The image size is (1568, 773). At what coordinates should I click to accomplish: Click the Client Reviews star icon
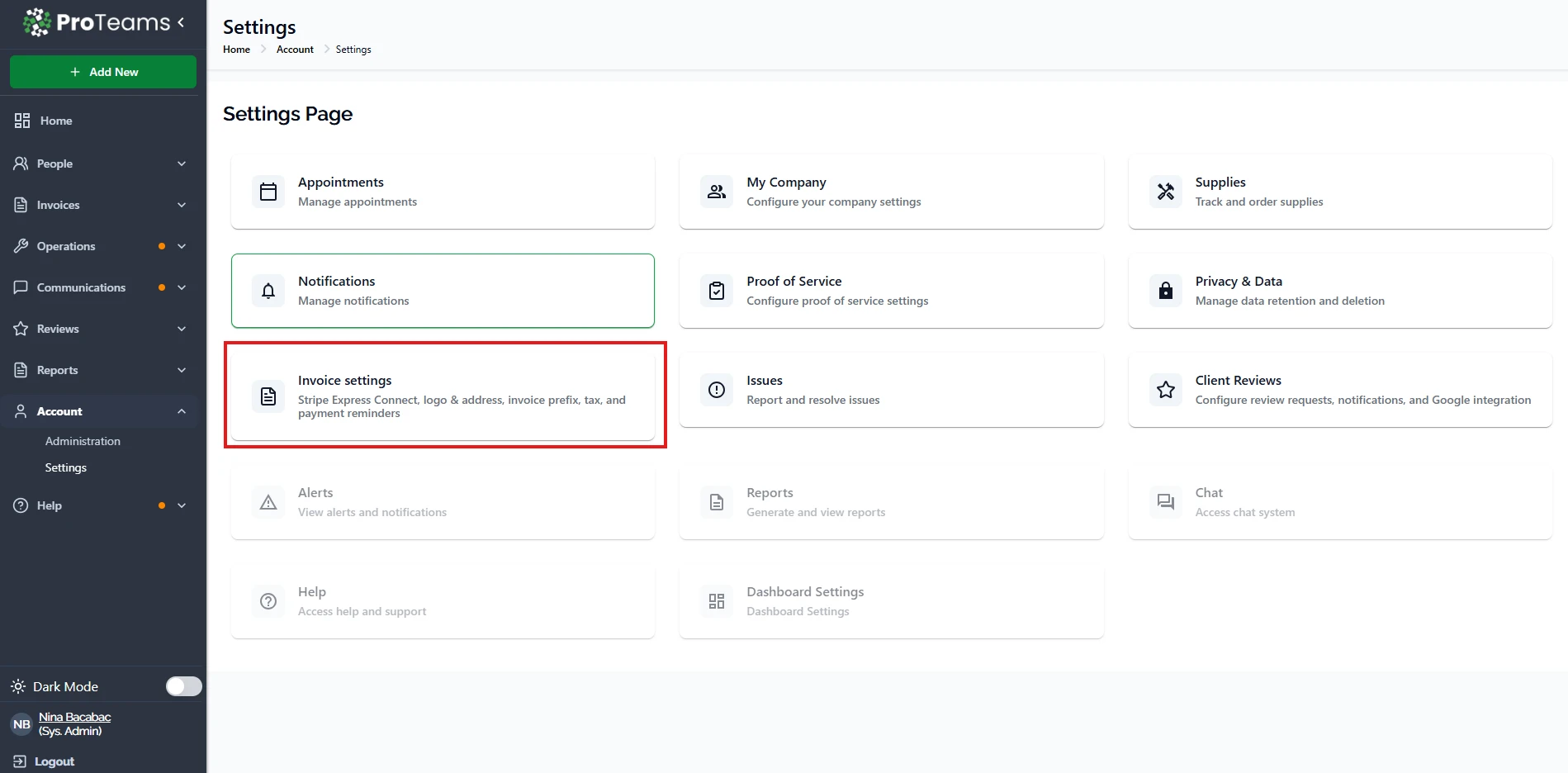click(1165, 390)
